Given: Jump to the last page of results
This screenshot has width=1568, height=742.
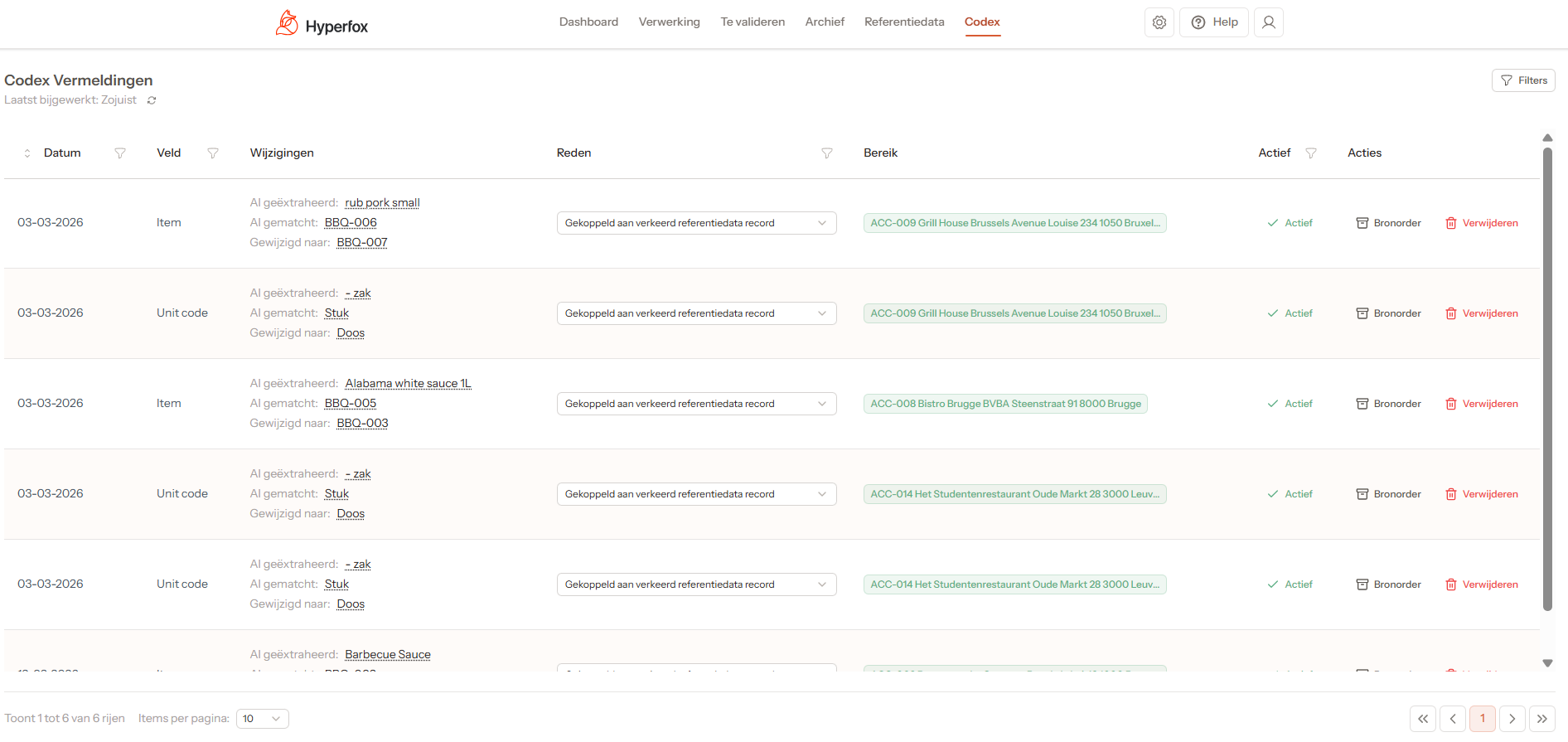Looking at the screenshot, I should click(x=1541, y=719).
